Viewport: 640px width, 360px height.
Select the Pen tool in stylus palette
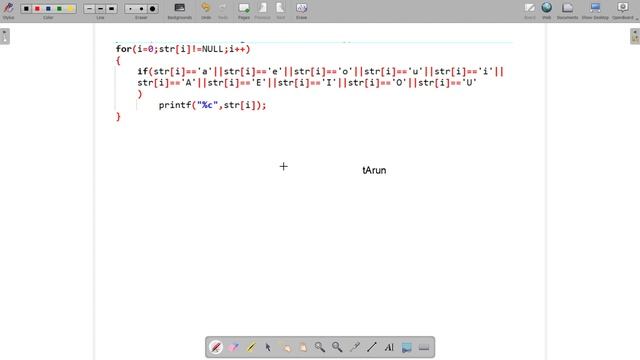click(x=216, y=347)
